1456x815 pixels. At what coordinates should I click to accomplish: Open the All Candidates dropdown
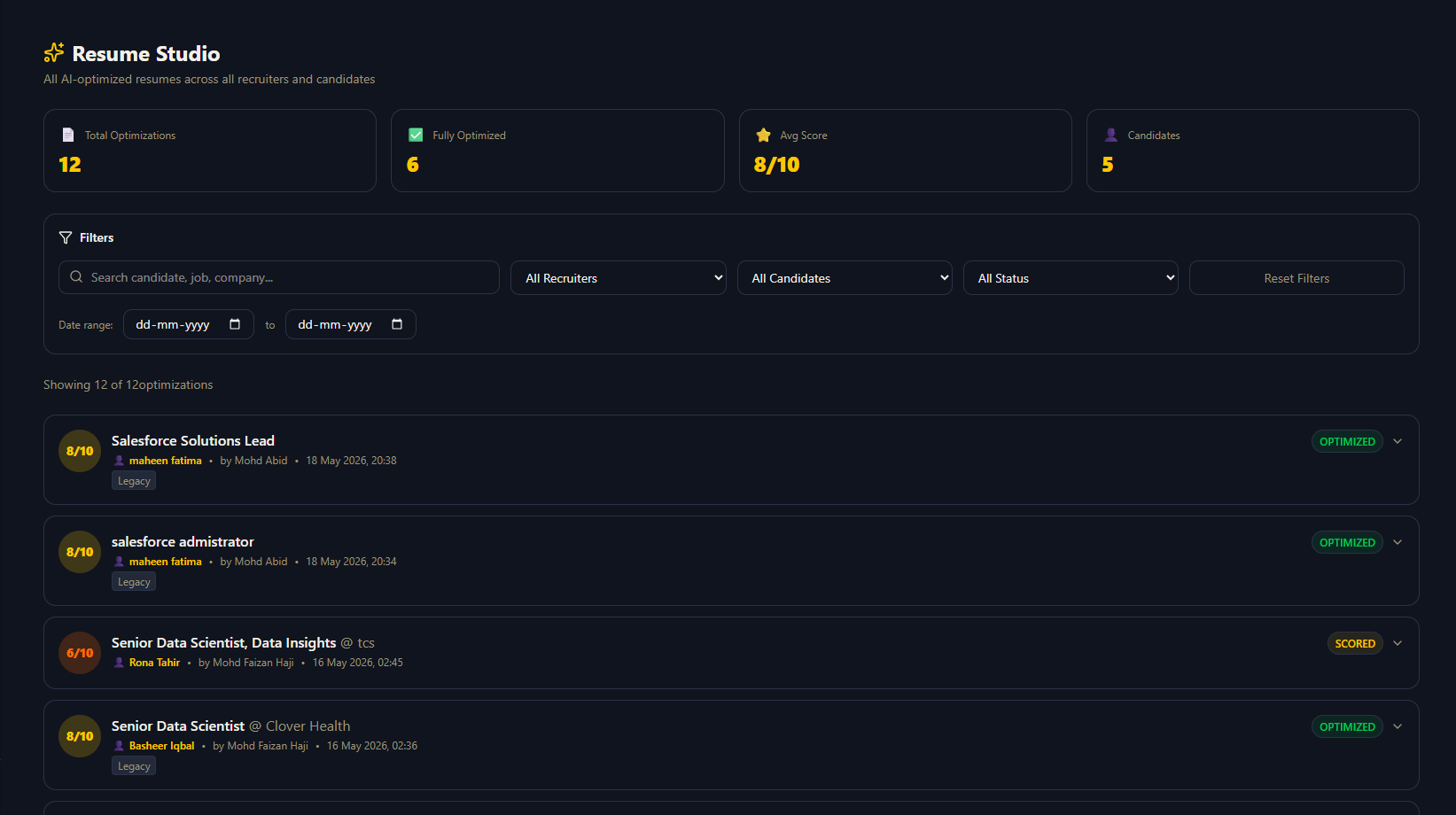845,277
